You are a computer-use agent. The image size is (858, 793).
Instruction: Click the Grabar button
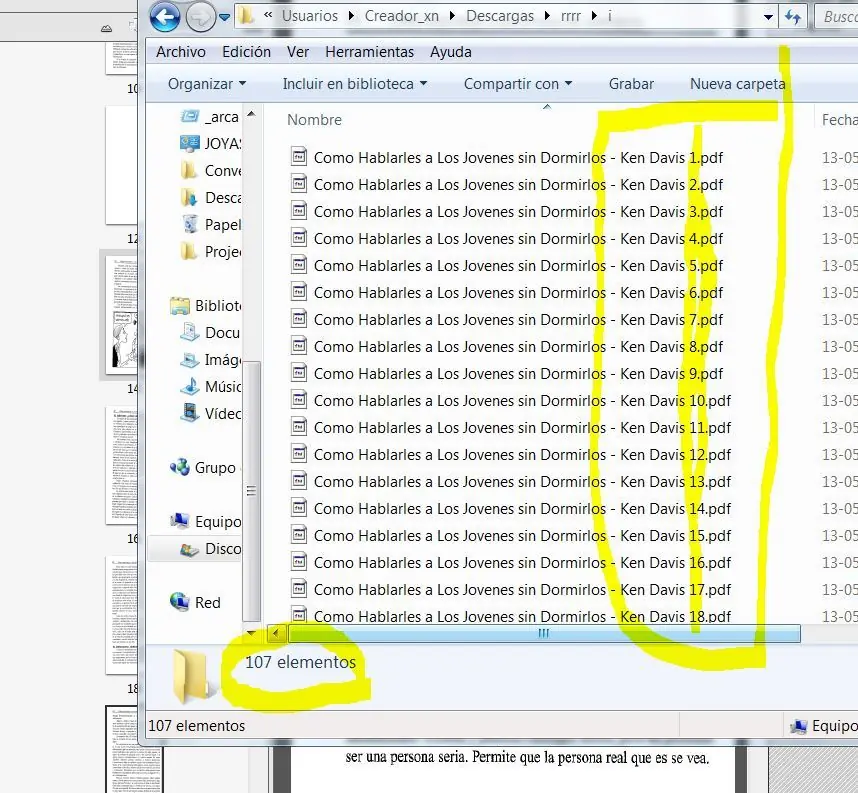631,84
